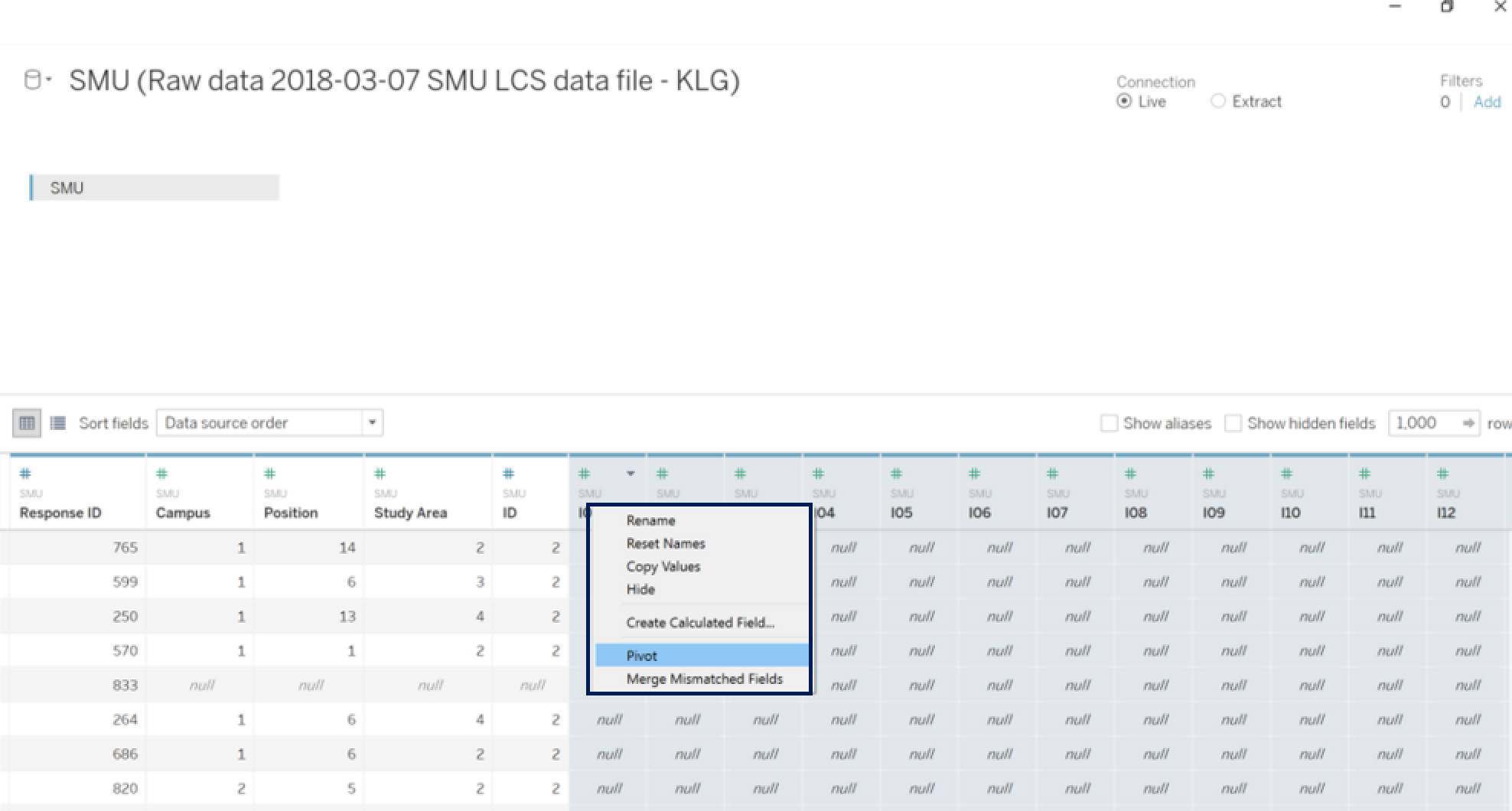Image resolution: width=1512 pixels, height=811 pixels.
Task: Click the Study Area data type icon
Action: click(x=380, y=474)
